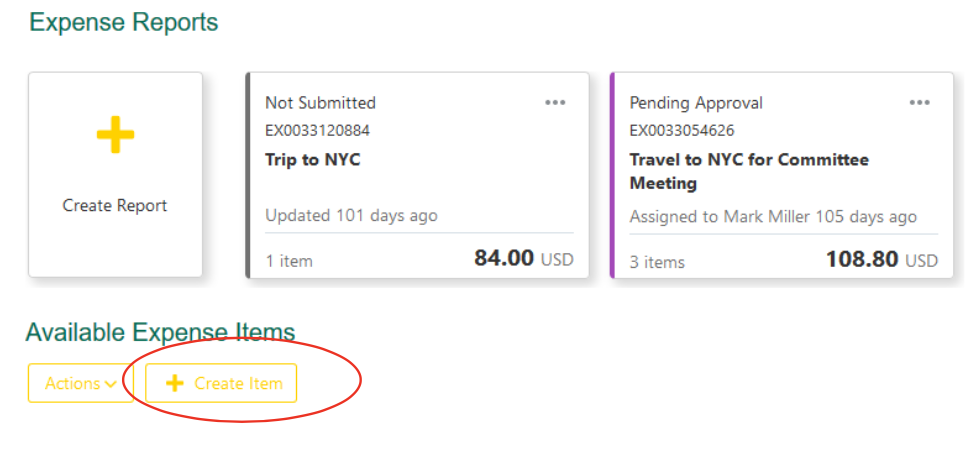Click the 3 items count text

click(x=657, y=262)
